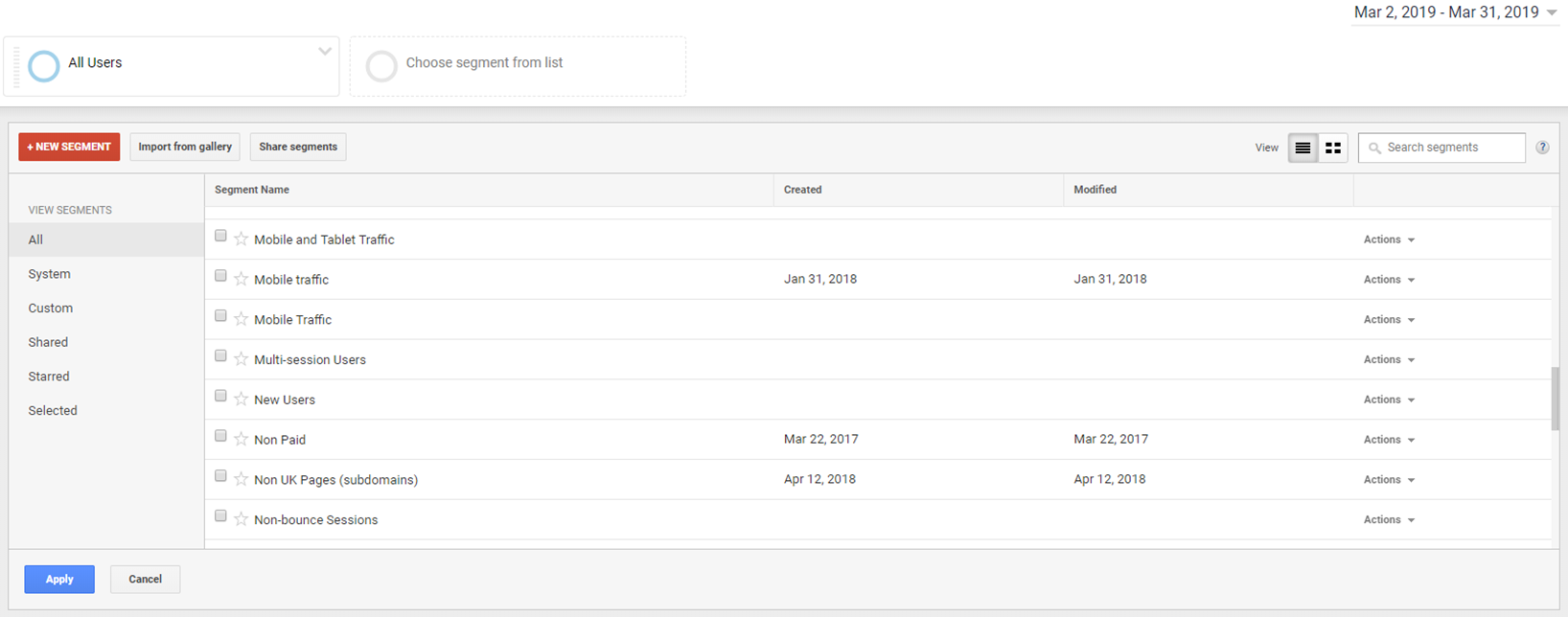The image size is (1568, 617).
Task: Open Actions menu for New Users
Action: coord(1389,400)
